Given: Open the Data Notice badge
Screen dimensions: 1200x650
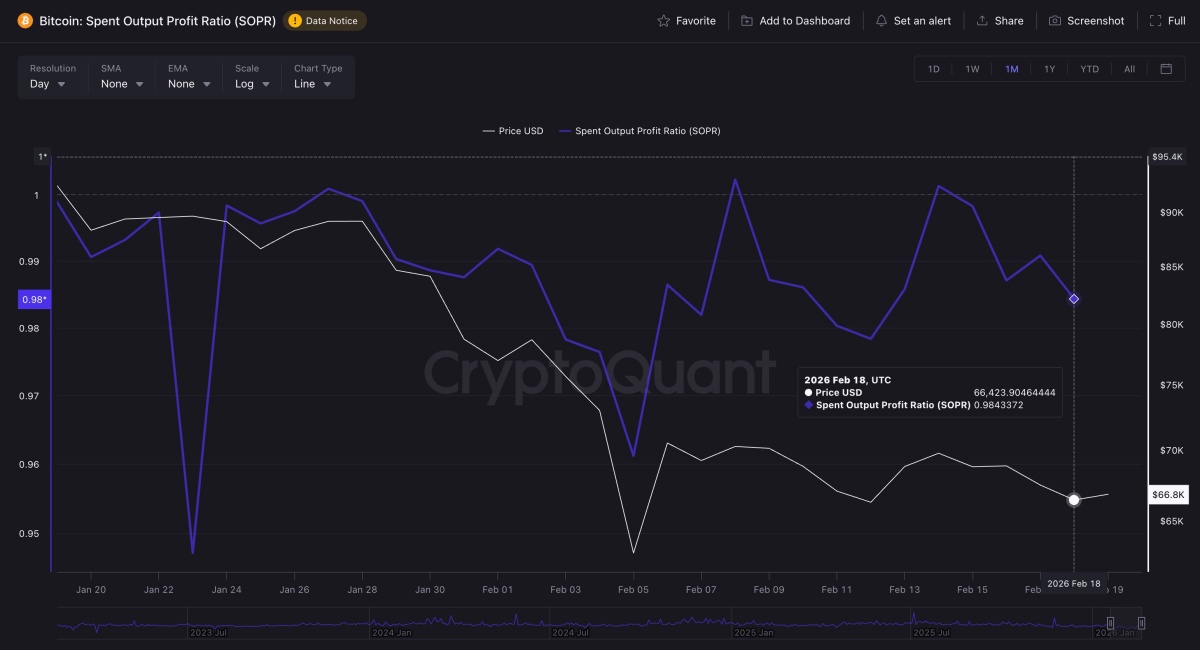Looking at the screenshot, I should [x=325, y=20].
